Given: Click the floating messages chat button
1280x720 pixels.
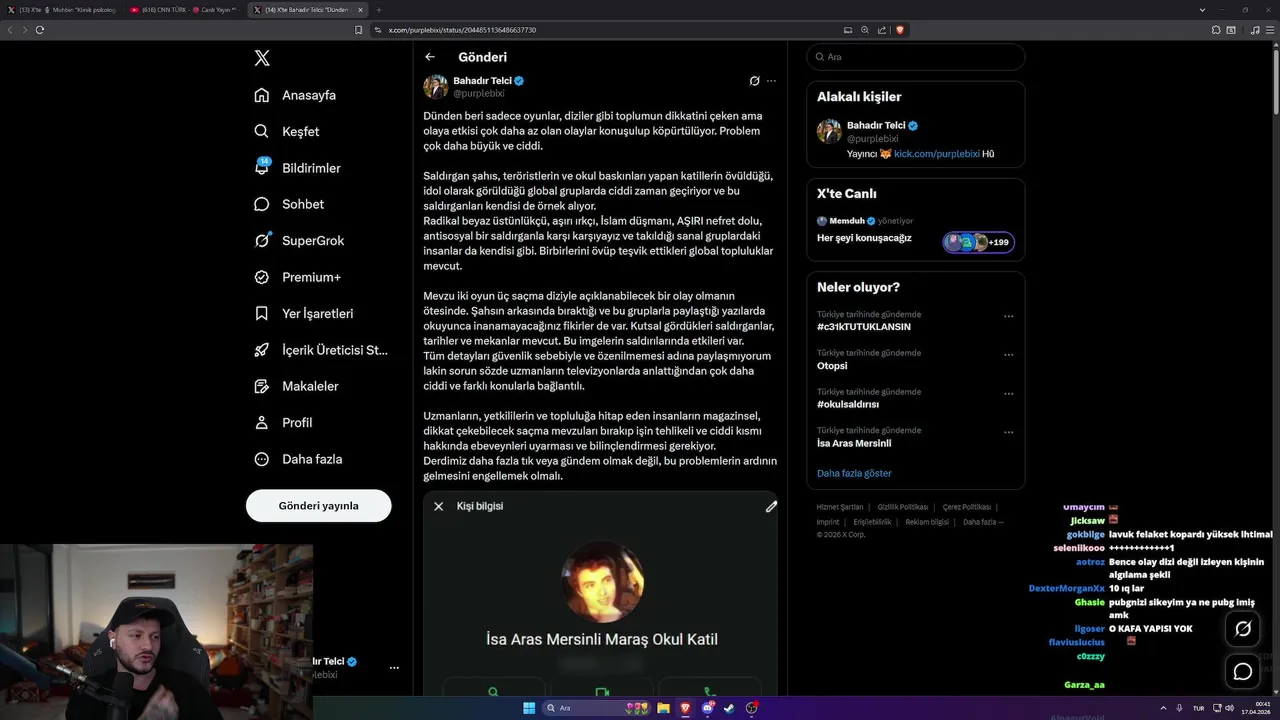Looking at the screenshot, I should click(x=1243, y=671).
